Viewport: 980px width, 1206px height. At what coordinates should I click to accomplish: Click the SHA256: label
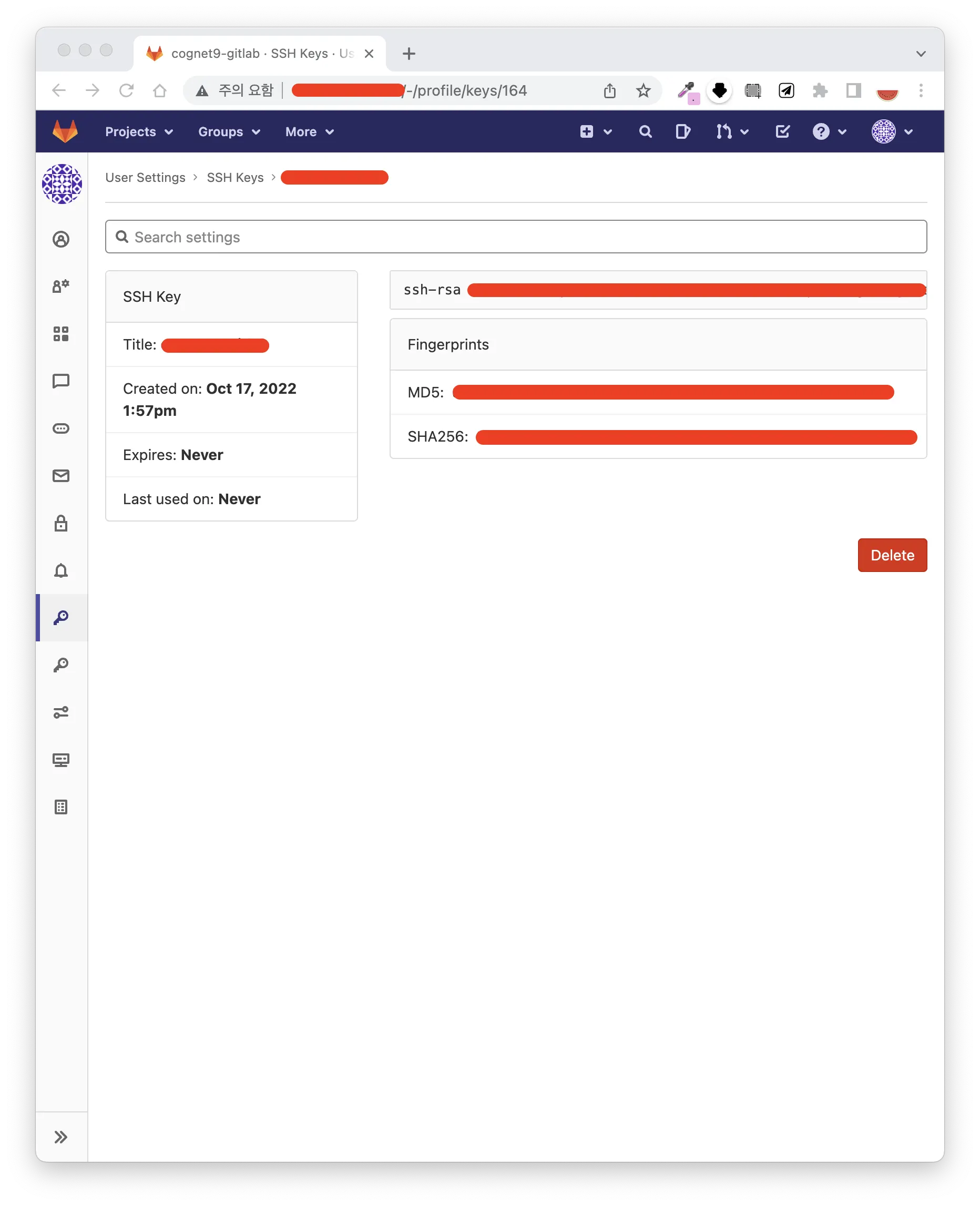tap(437, 436)
